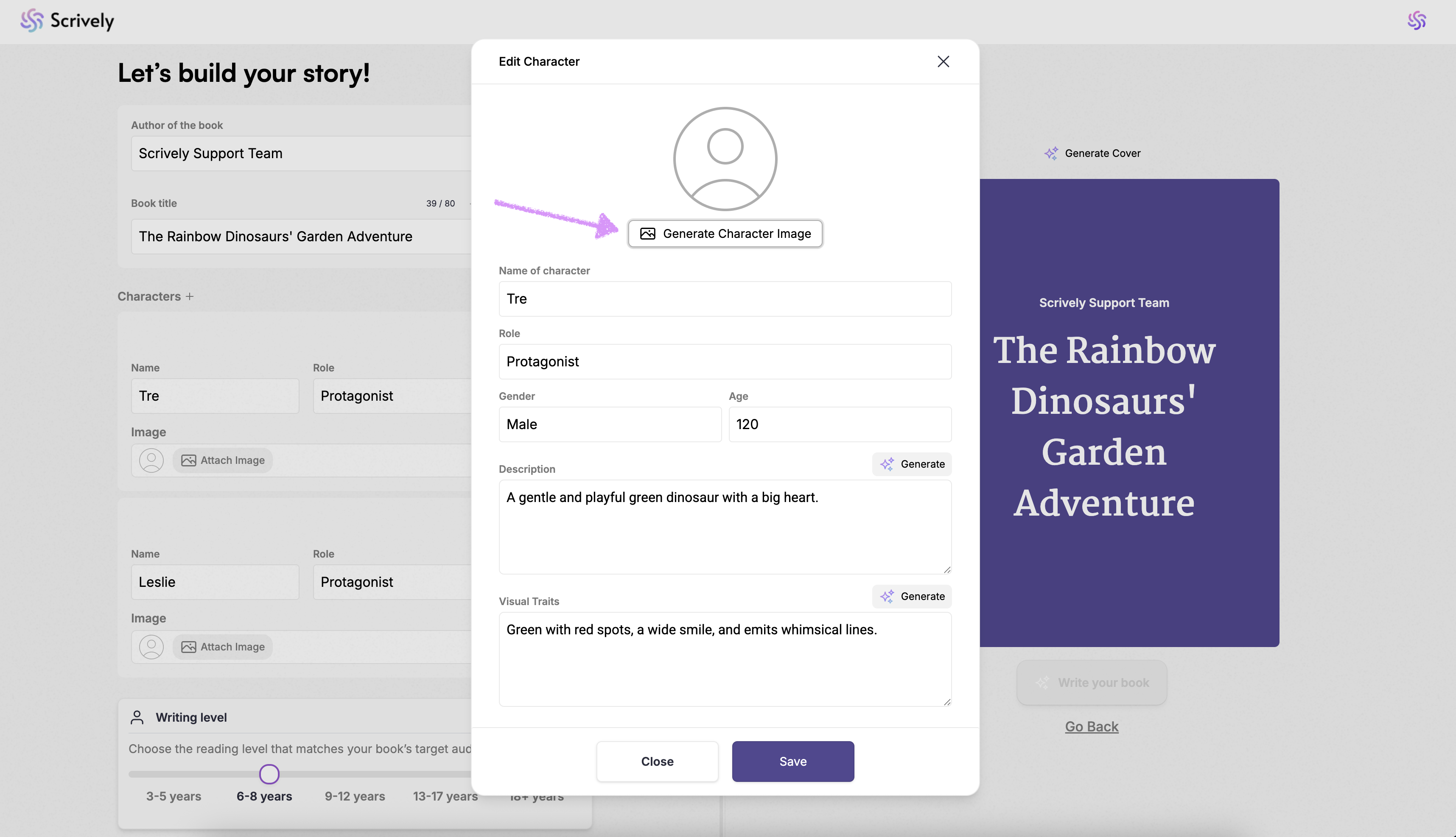1456x837 pixels.
Task: Add a new character with the plus icon
Action: (190, 297)
